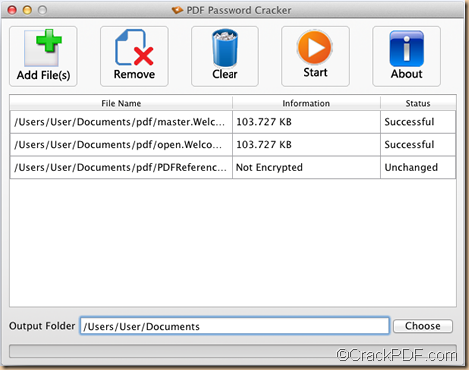469x370 pixels.
Task: Select the master.Welc... file row
Action: click(x=233, y=122)
